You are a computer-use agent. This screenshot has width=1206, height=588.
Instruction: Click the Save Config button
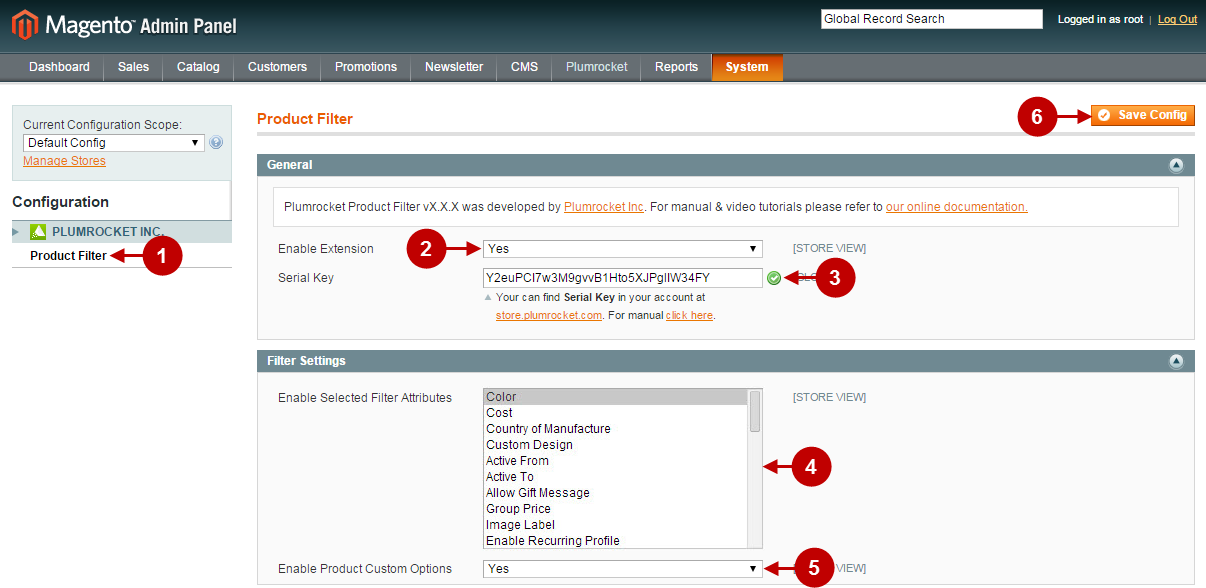[x=1143, y=116]
